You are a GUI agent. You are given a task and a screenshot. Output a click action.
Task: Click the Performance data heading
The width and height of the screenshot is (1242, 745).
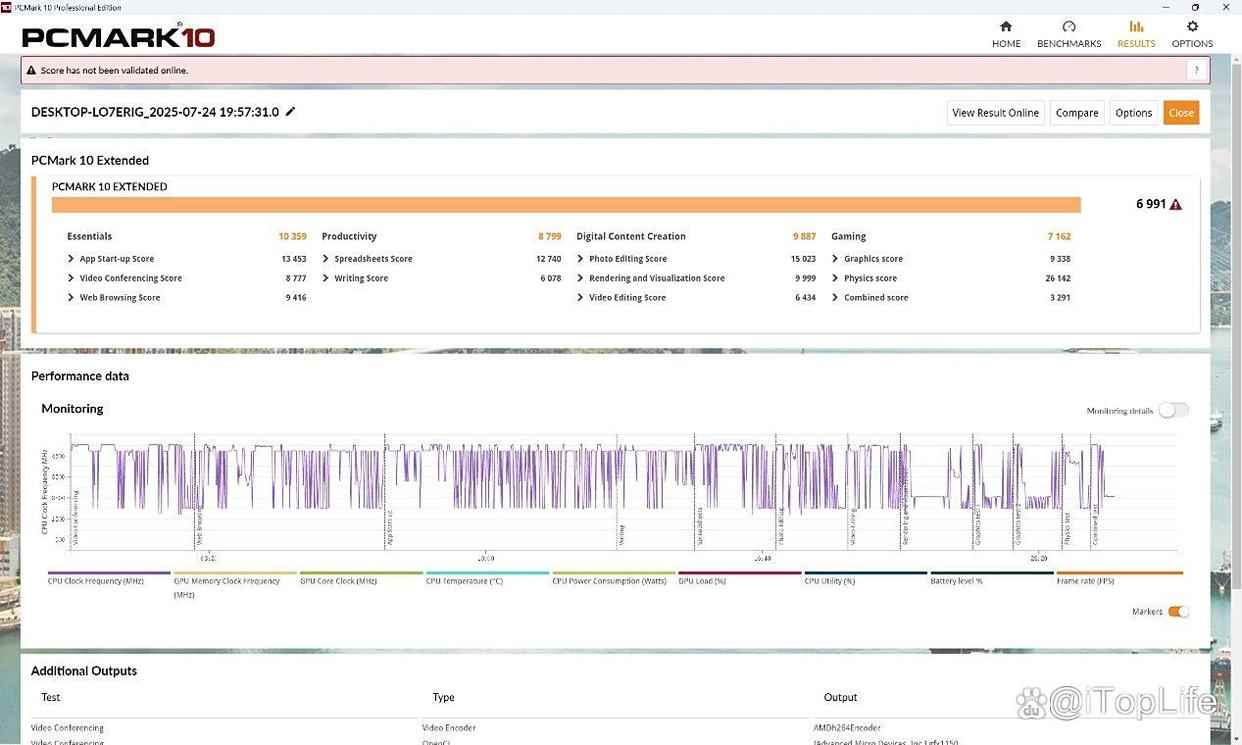(x=80, y=376)
